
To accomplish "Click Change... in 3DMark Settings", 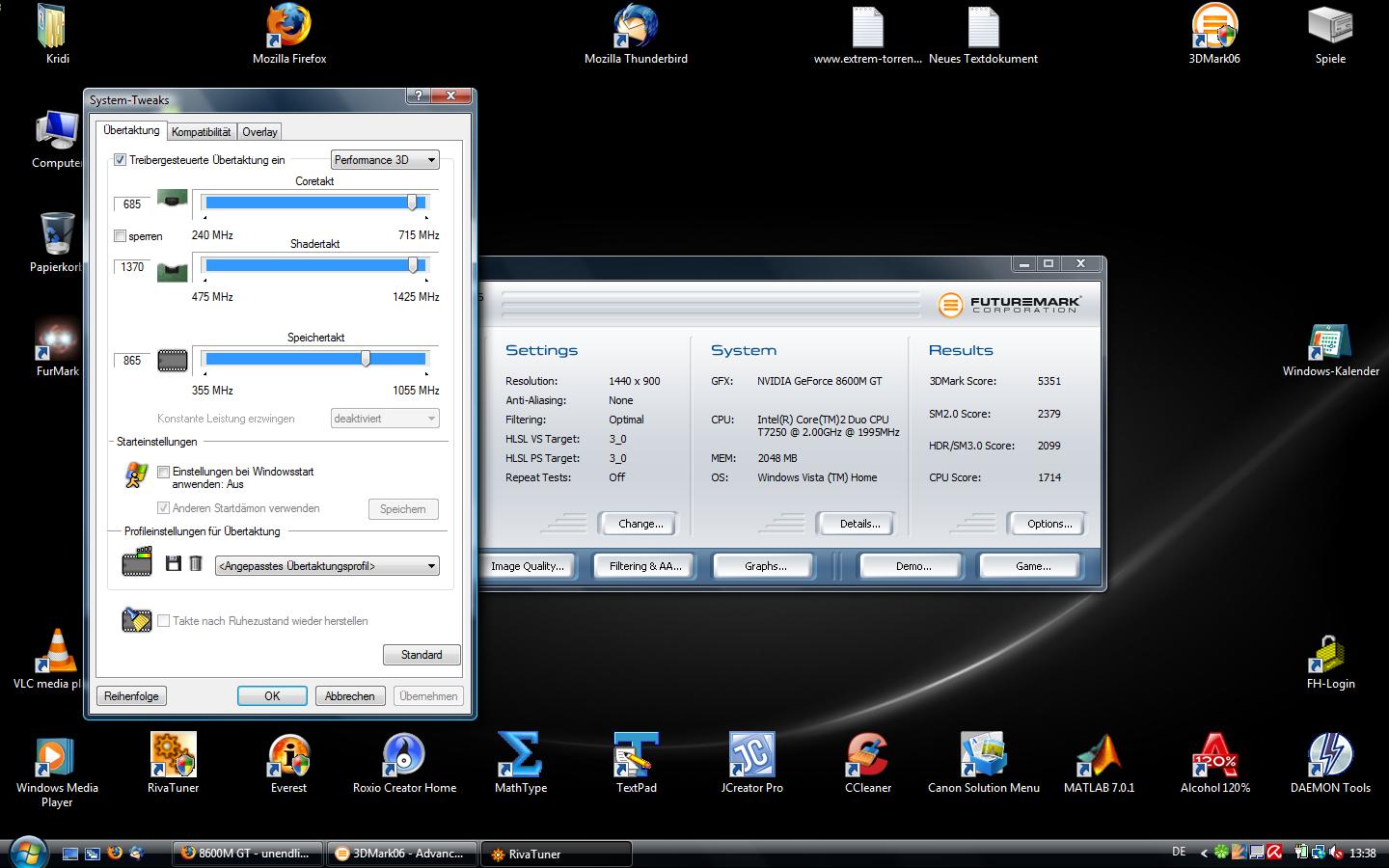I will [x=640, y=524].
